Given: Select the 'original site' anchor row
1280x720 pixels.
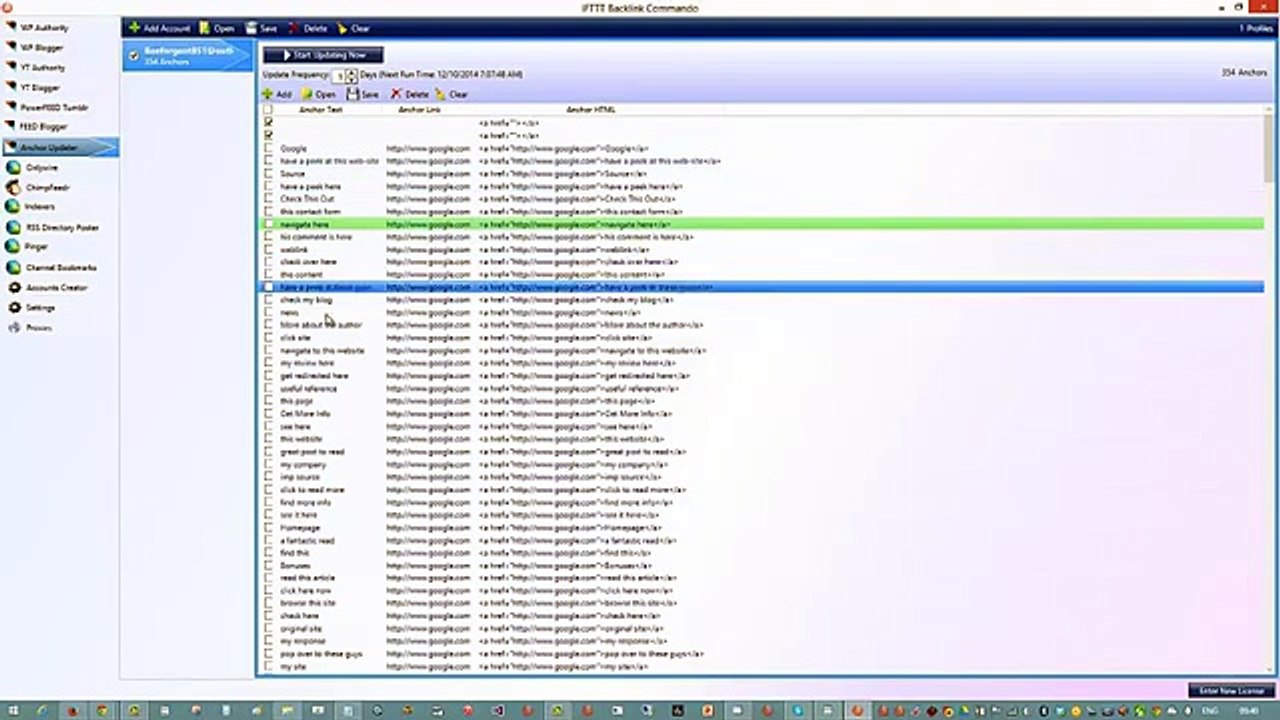Looking at the screenshot, I should point(762,628).
